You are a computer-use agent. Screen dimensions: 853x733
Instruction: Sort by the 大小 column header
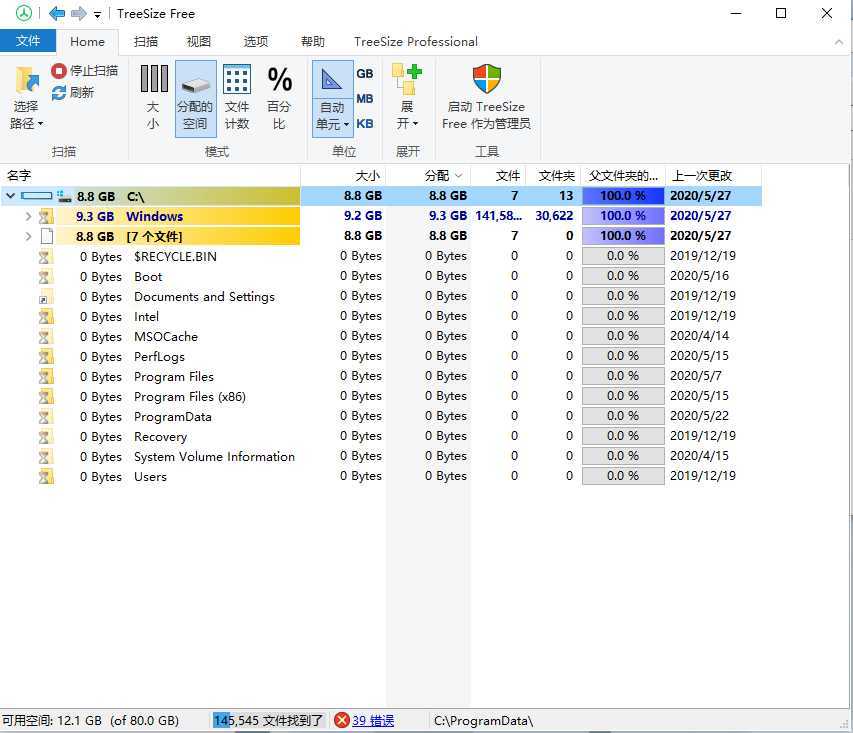(343, 176)
